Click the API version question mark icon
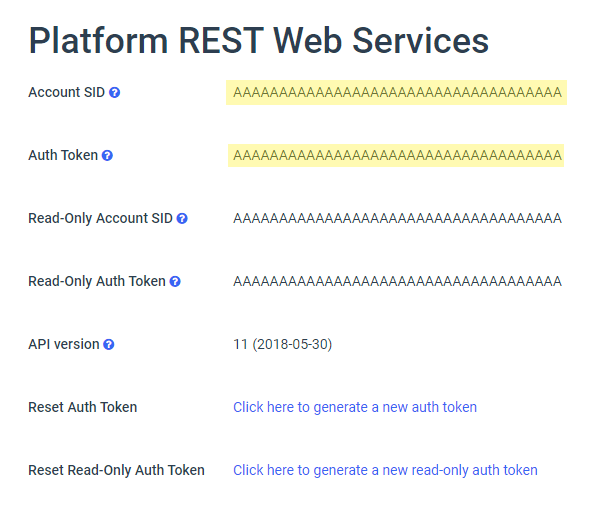This screenshot has width=592, height=511. tap(109, 344)
